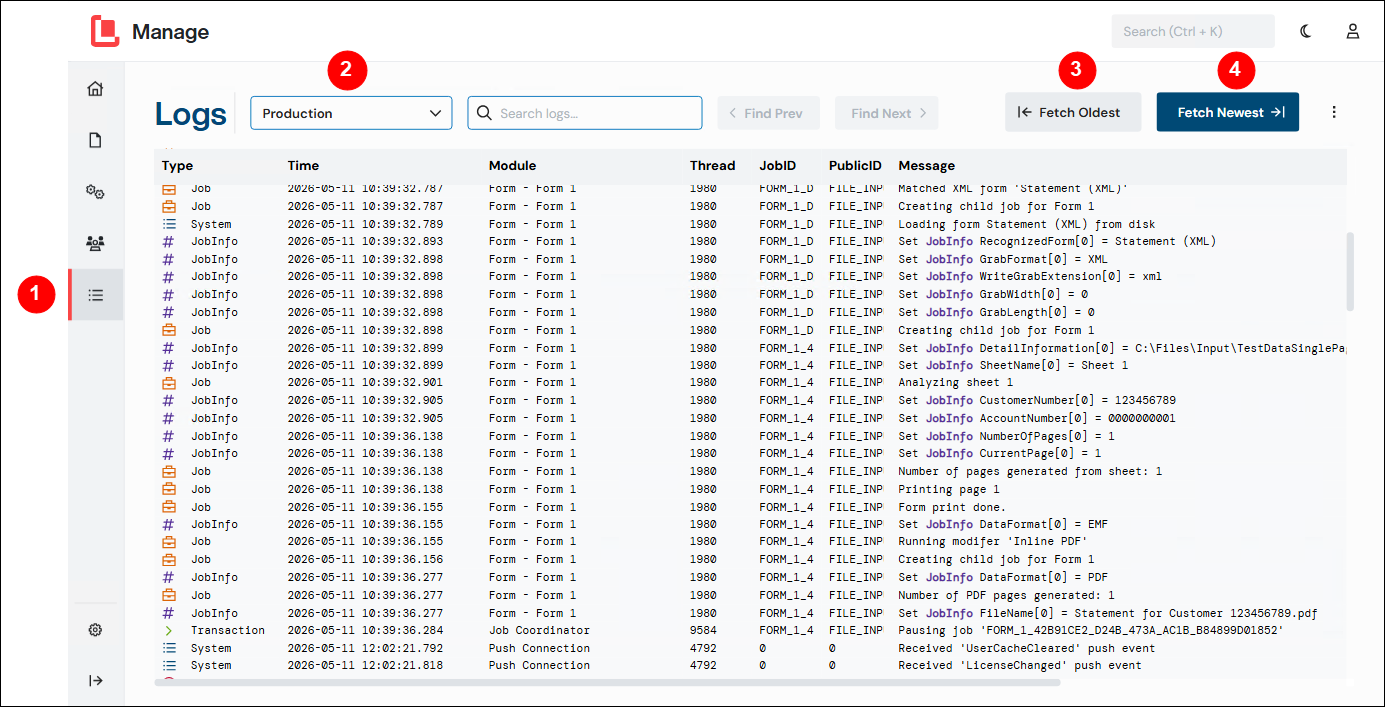Click hash icon of 'Set JobInfo DataFormat[0] = EMF' row
The height and width of the screenshot is (707, 1385).
(x=169, y=524)
